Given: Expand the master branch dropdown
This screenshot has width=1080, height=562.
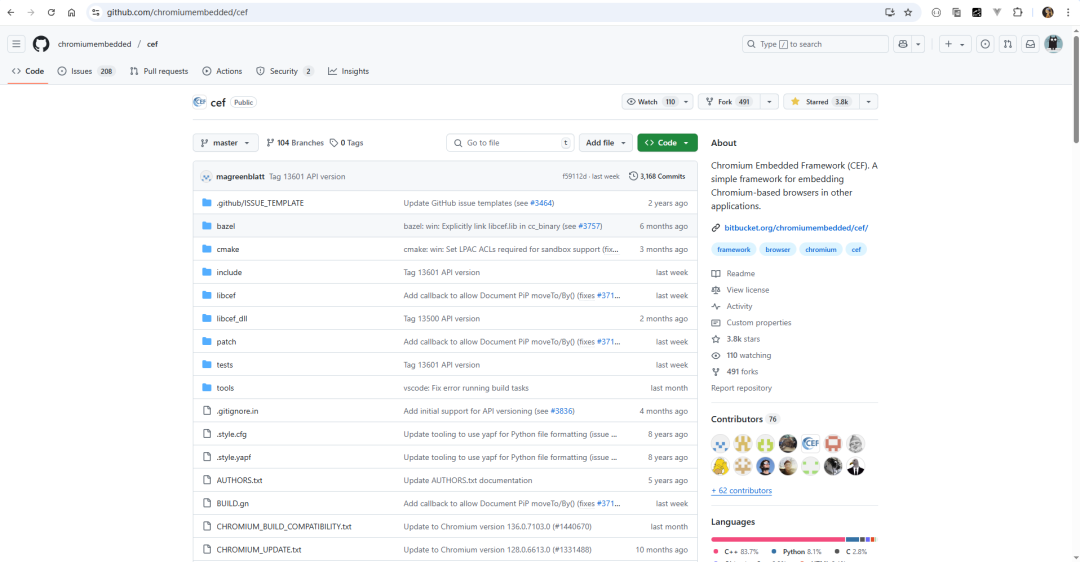Looking at the screenshot, I should (226, 143).
